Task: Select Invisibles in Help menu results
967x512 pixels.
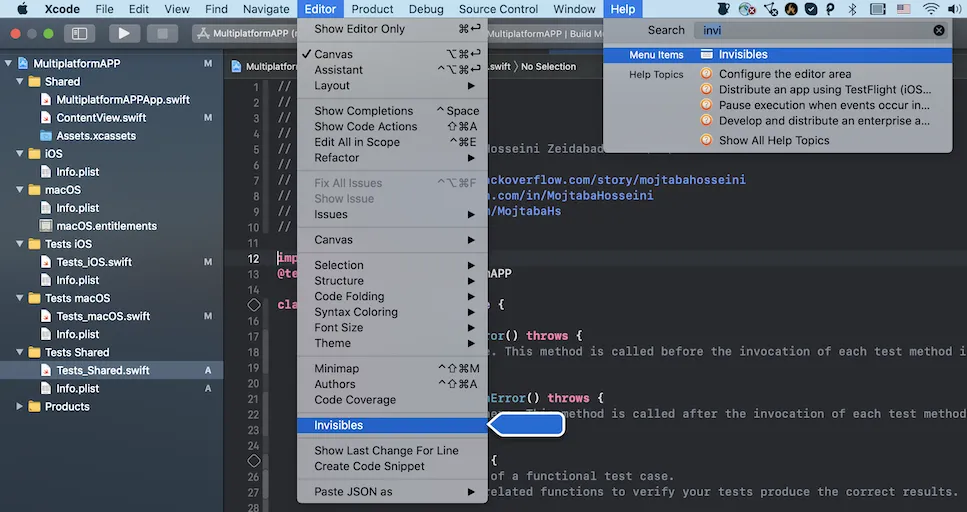Action: tap(778, 55)
